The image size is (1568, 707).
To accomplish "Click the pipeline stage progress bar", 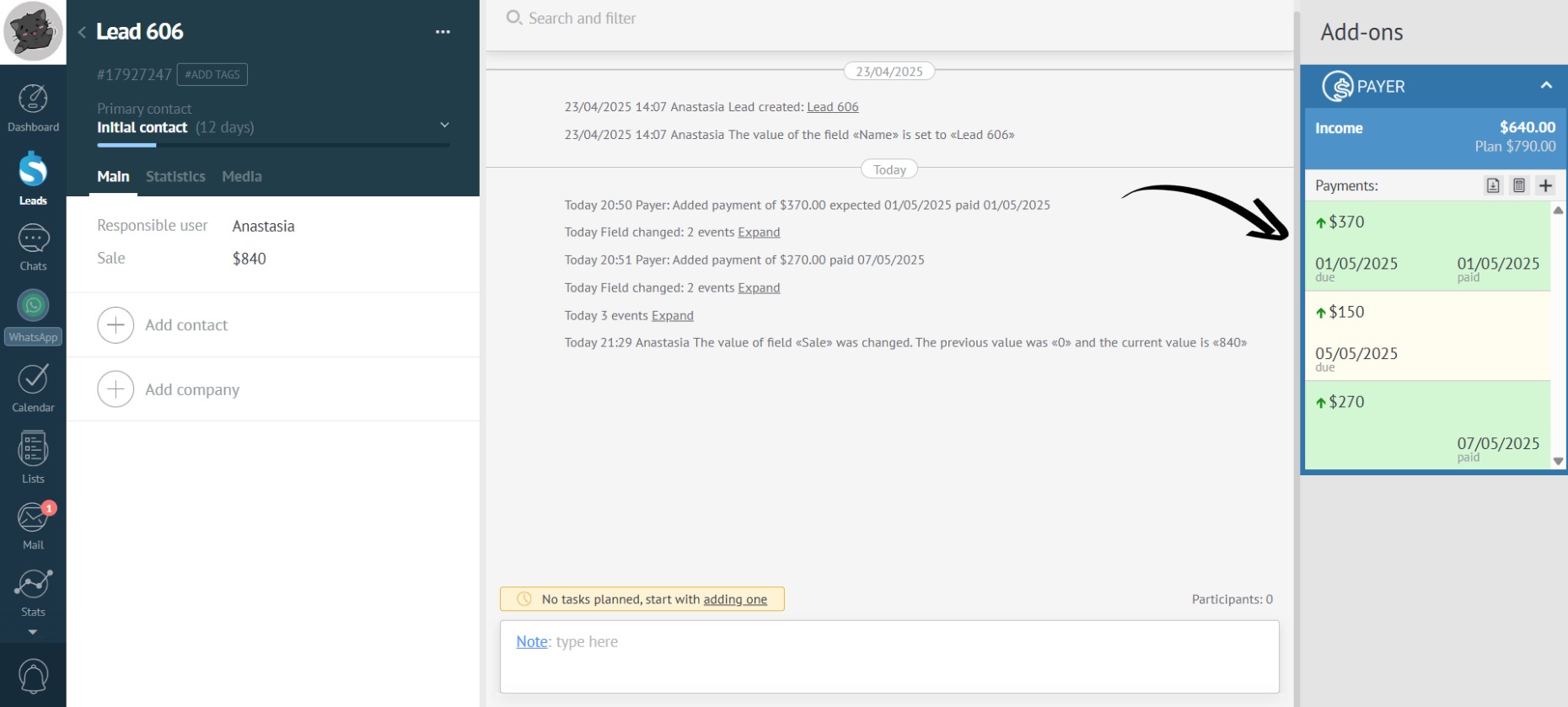I will [273, 145].
